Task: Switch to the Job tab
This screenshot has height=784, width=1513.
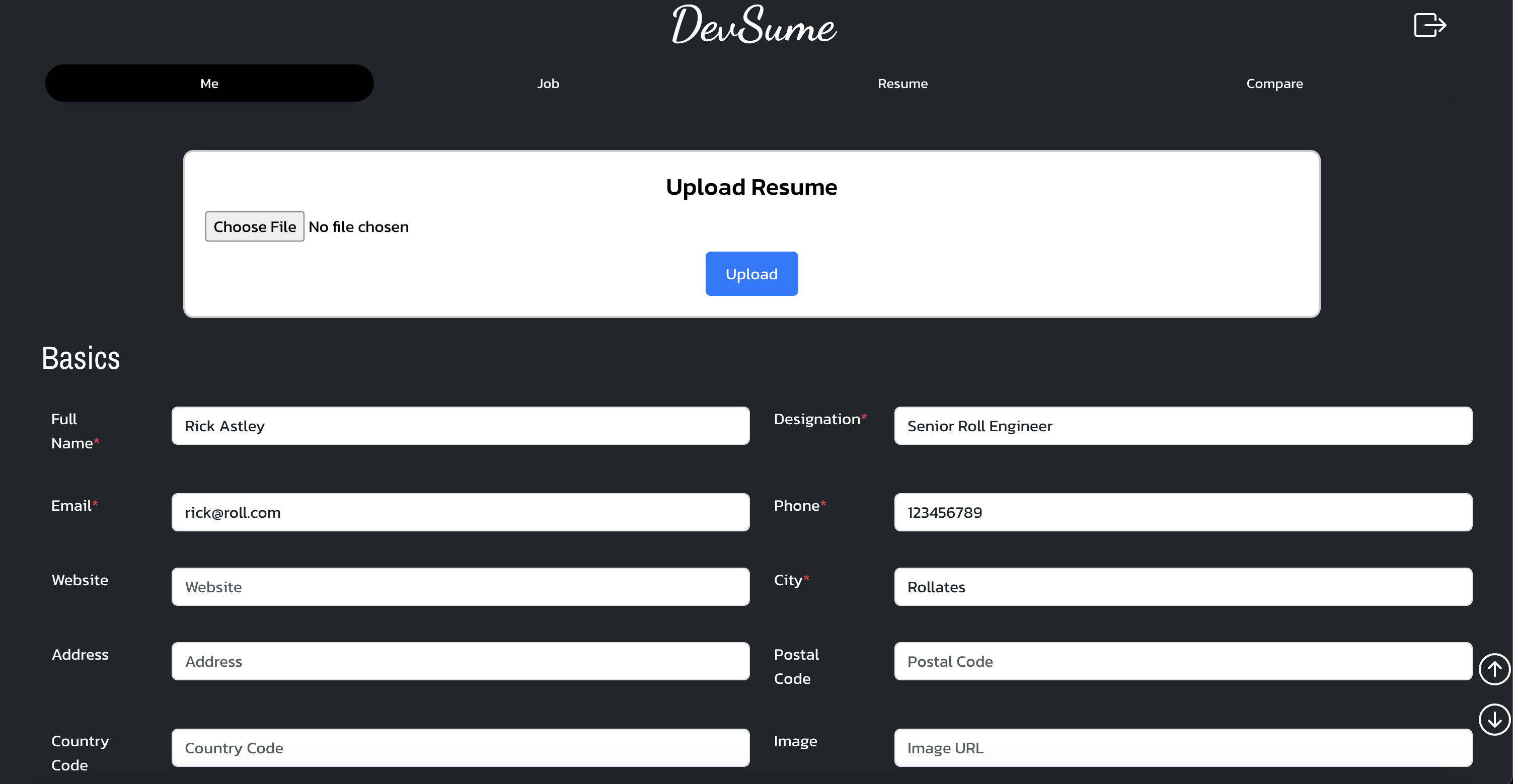Action: [x=548, y=84]
